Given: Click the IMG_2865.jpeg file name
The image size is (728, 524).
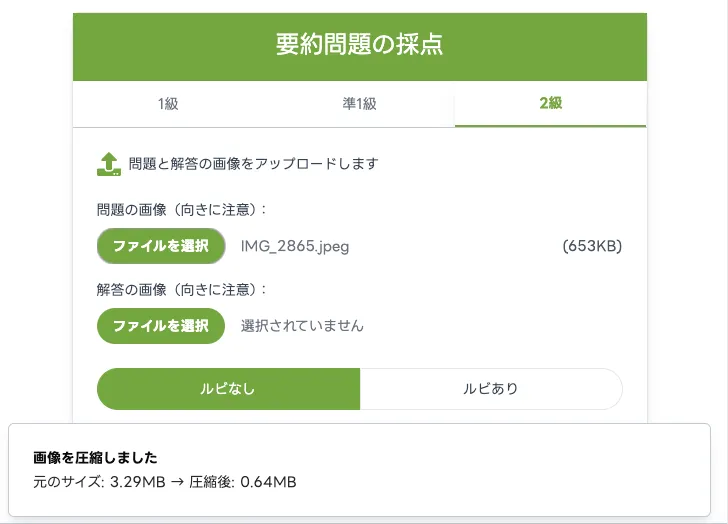Looking at the screenshot, I should point(295,246).
